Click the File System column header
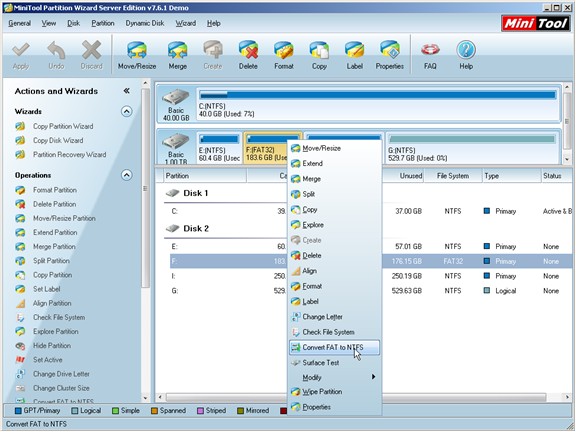 click(x=453, y=176)
